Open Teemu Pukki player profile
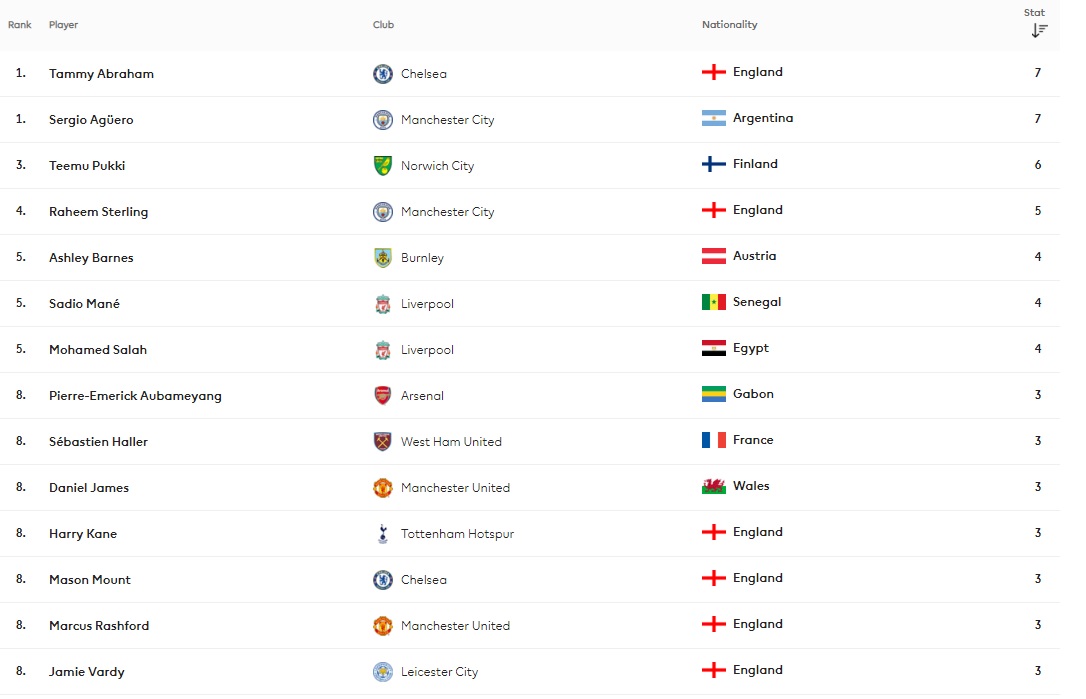Screen dimensions: 1086x699 [x=87, y=166]
